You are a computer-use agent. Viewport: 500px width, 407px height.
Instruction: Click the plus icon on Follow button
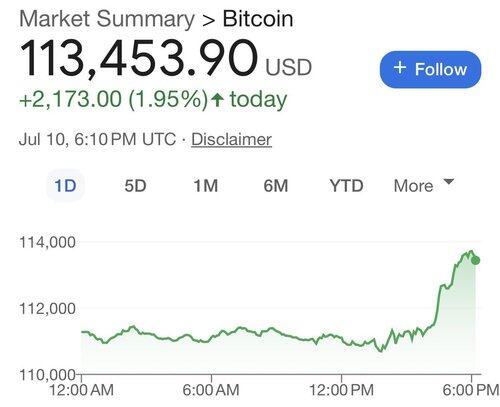(400, 68)
